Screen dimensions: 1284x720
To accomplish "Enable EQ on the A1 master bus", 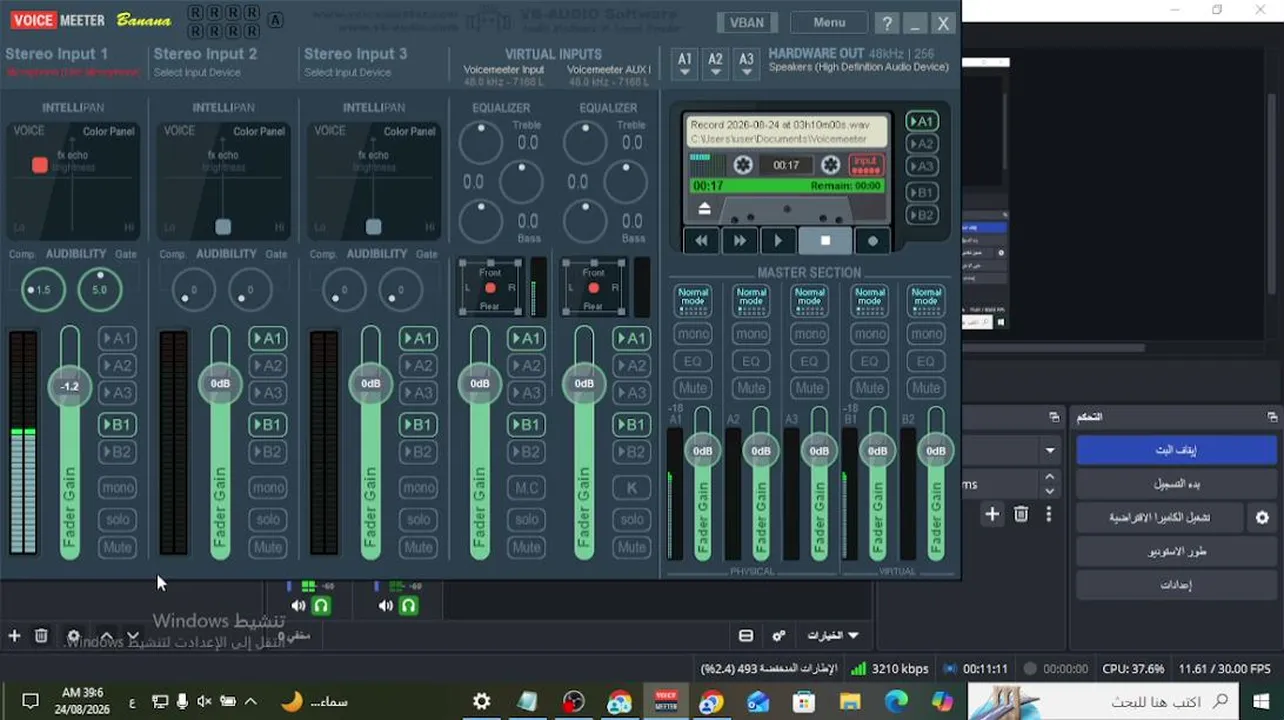I will click(x=693, y=361).
